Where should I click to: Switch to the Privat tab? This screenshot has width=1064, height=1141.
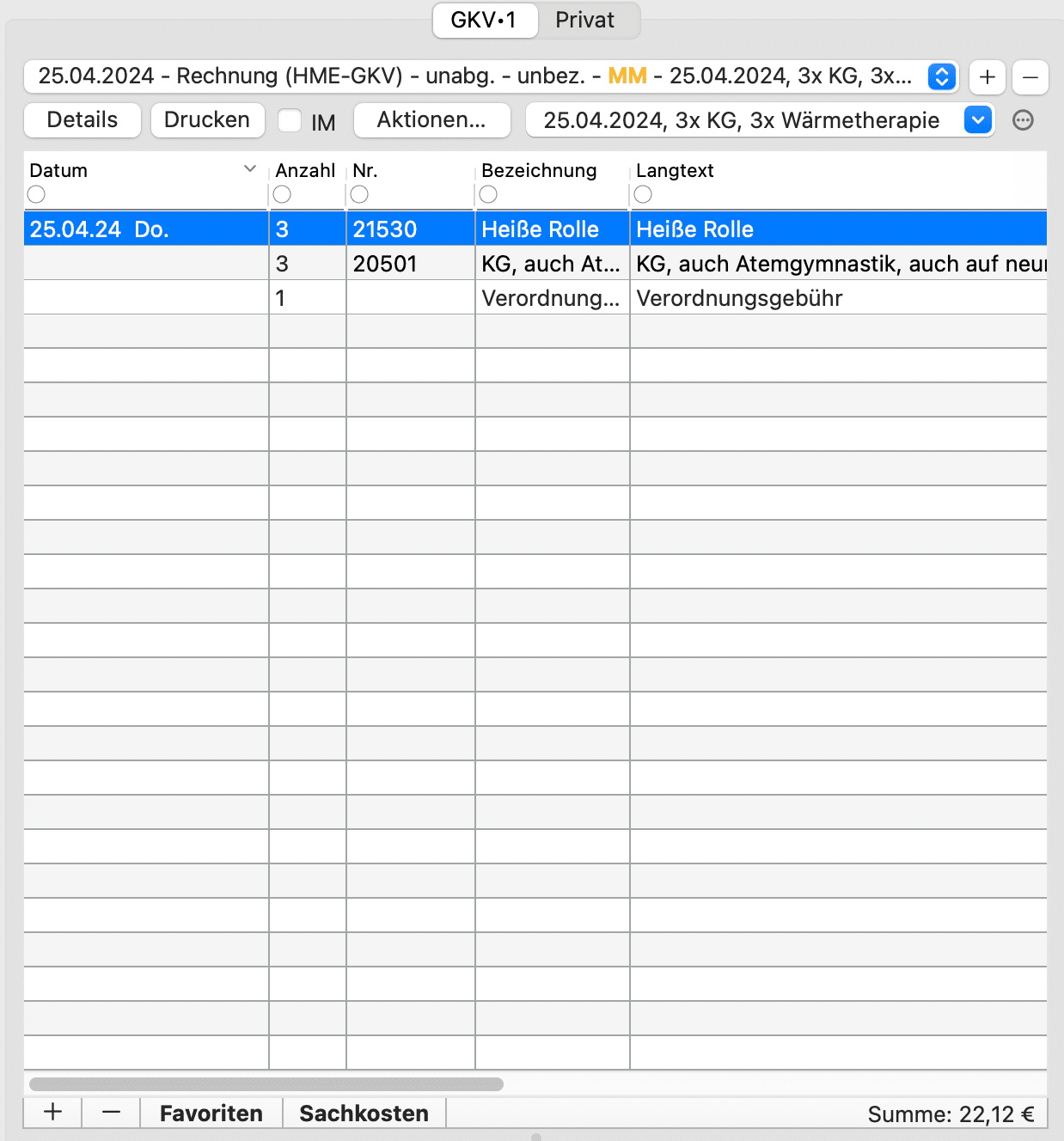point(584,20)
